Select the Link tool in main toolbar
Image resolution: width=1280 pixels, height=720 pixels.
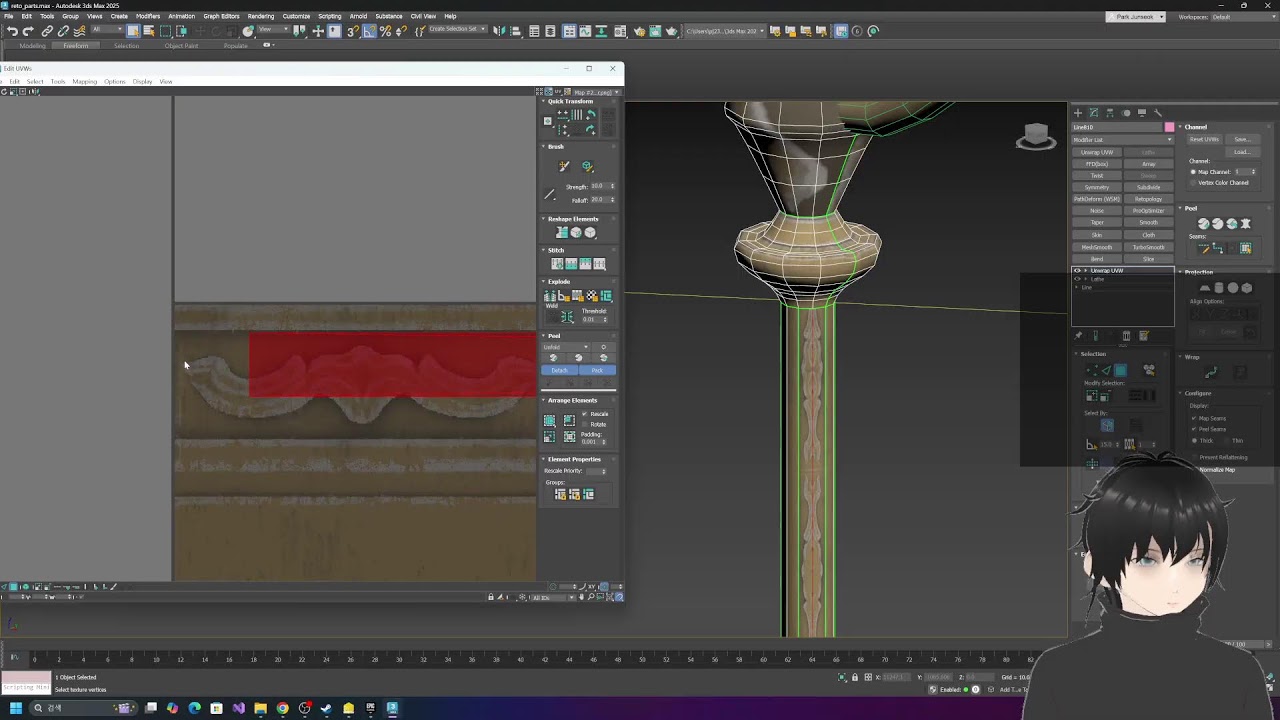pyautogui.click(x=47, y=31)
